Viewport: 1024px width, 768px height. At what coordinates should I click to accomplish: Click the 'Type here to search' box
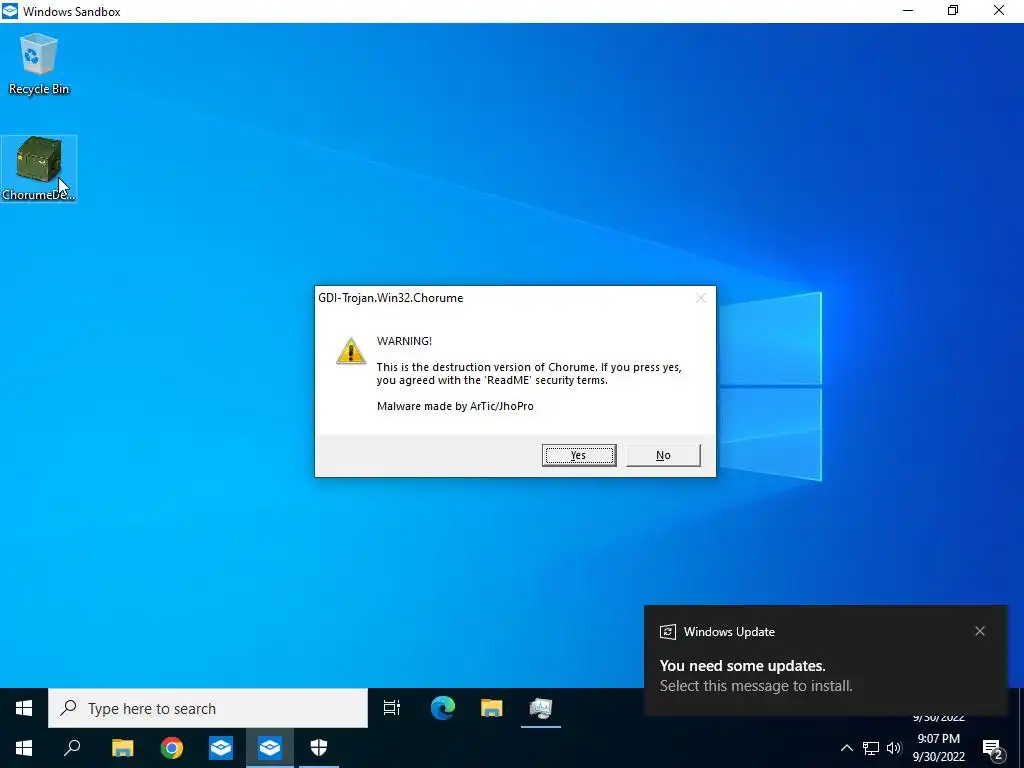coord(208,708)
